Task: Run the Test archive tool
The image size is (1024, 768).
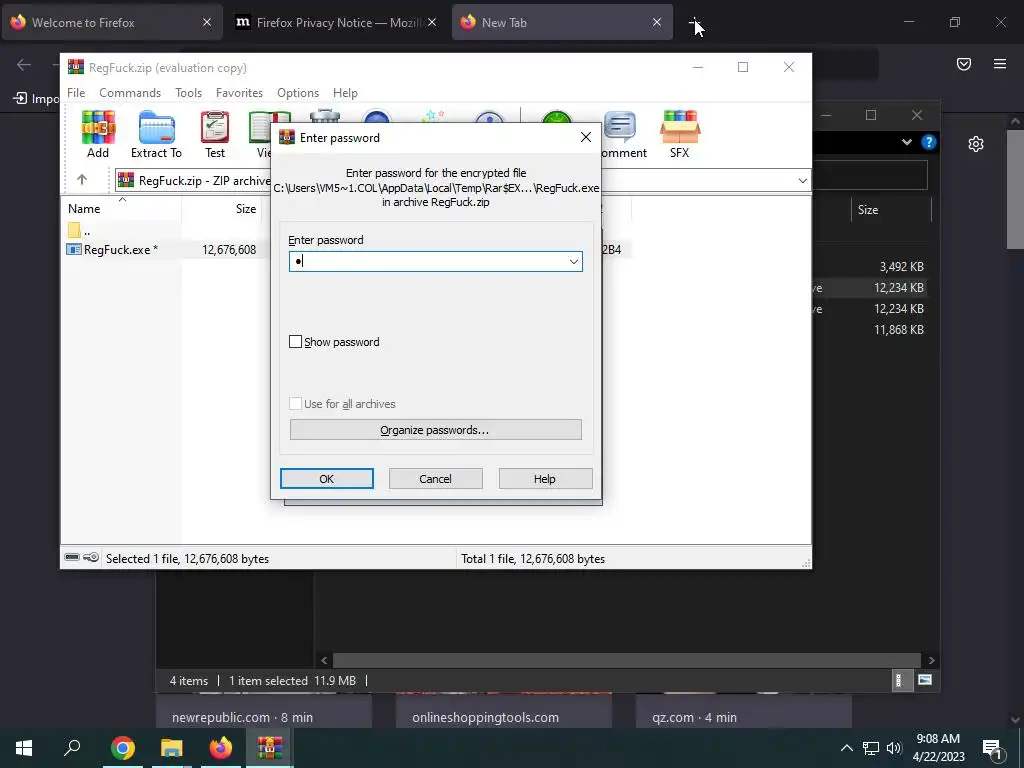Action: pyautogui.click(x=215, y=134)
